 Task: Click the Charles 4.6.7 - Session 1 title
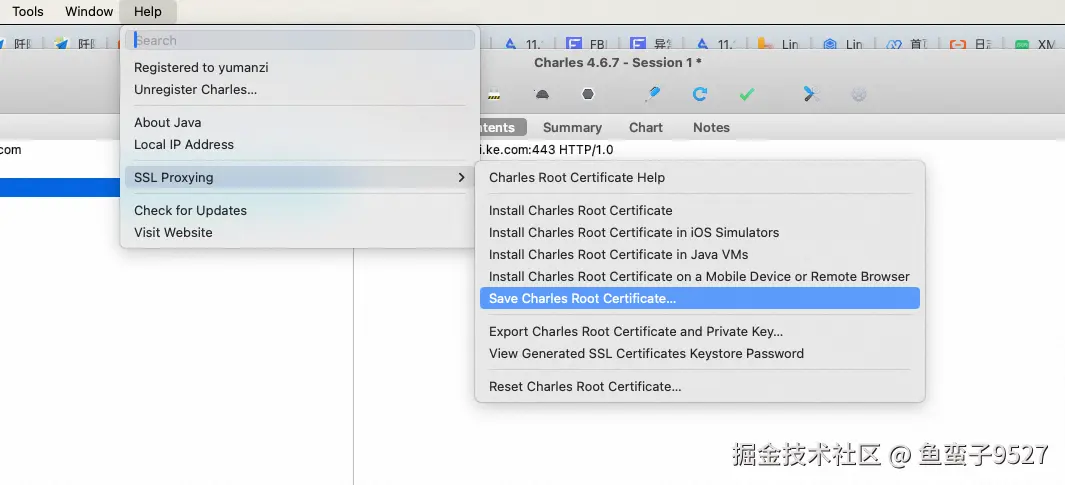pyautogui.click(x=617, y=62)
